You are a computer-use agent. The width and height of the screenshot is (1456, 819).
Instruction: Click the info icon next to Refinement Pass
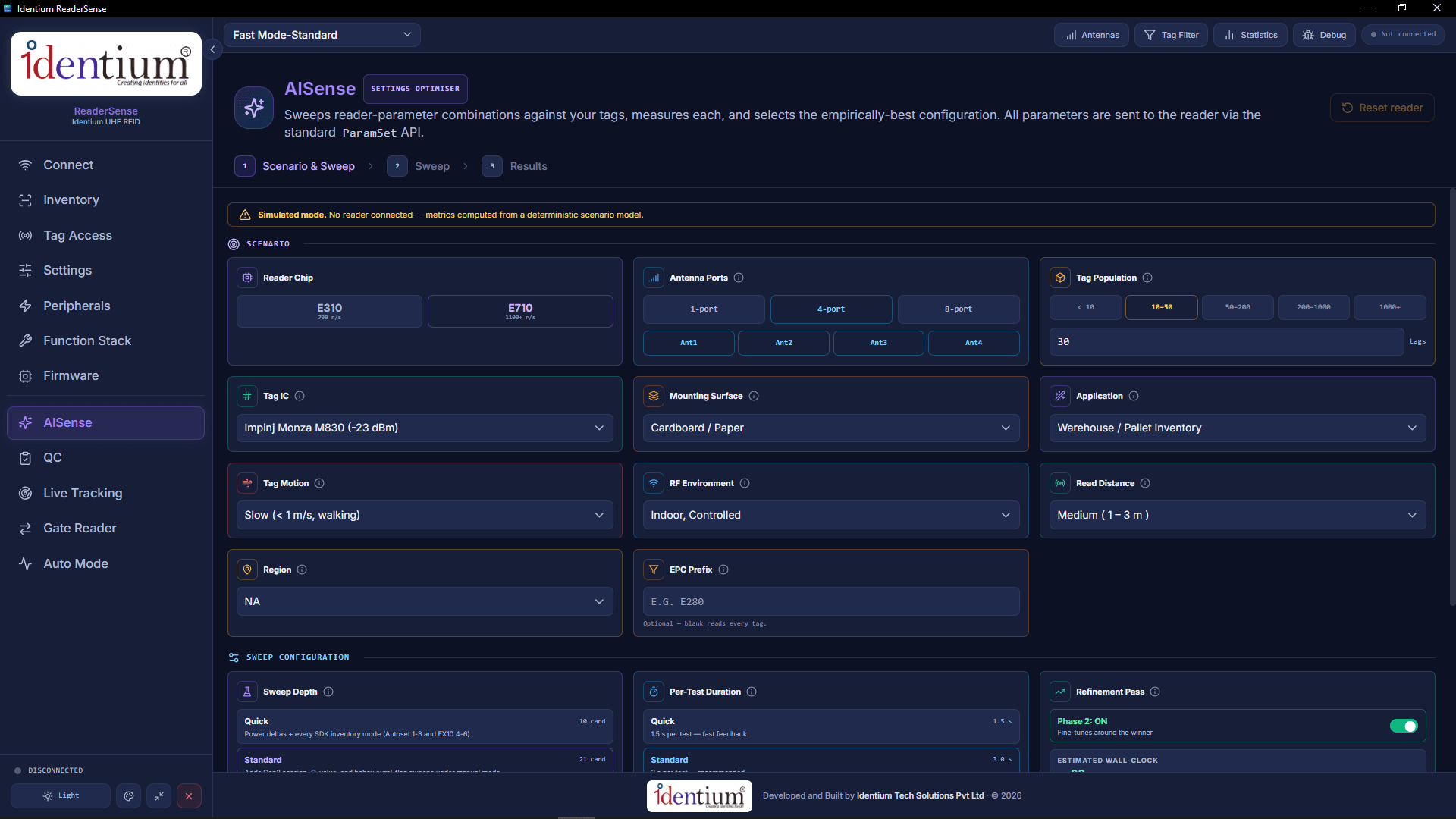(1155, 692)
